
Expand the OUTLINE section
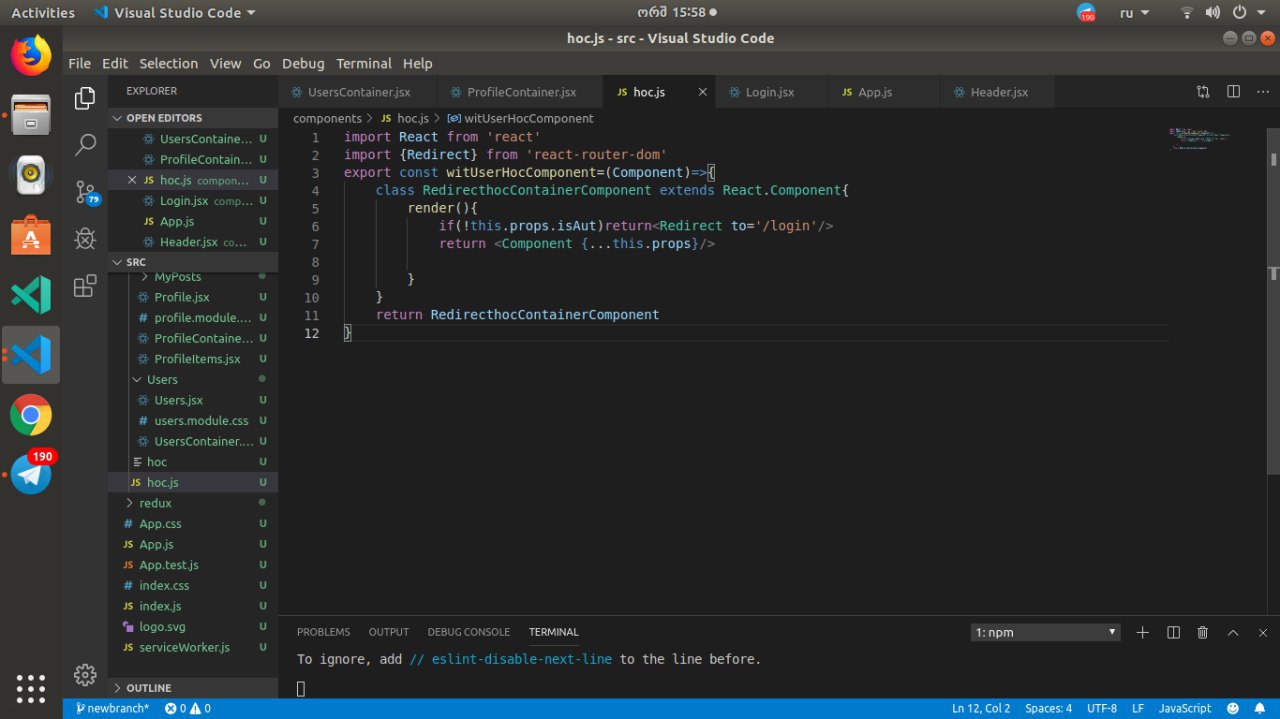tap(148, 688)
